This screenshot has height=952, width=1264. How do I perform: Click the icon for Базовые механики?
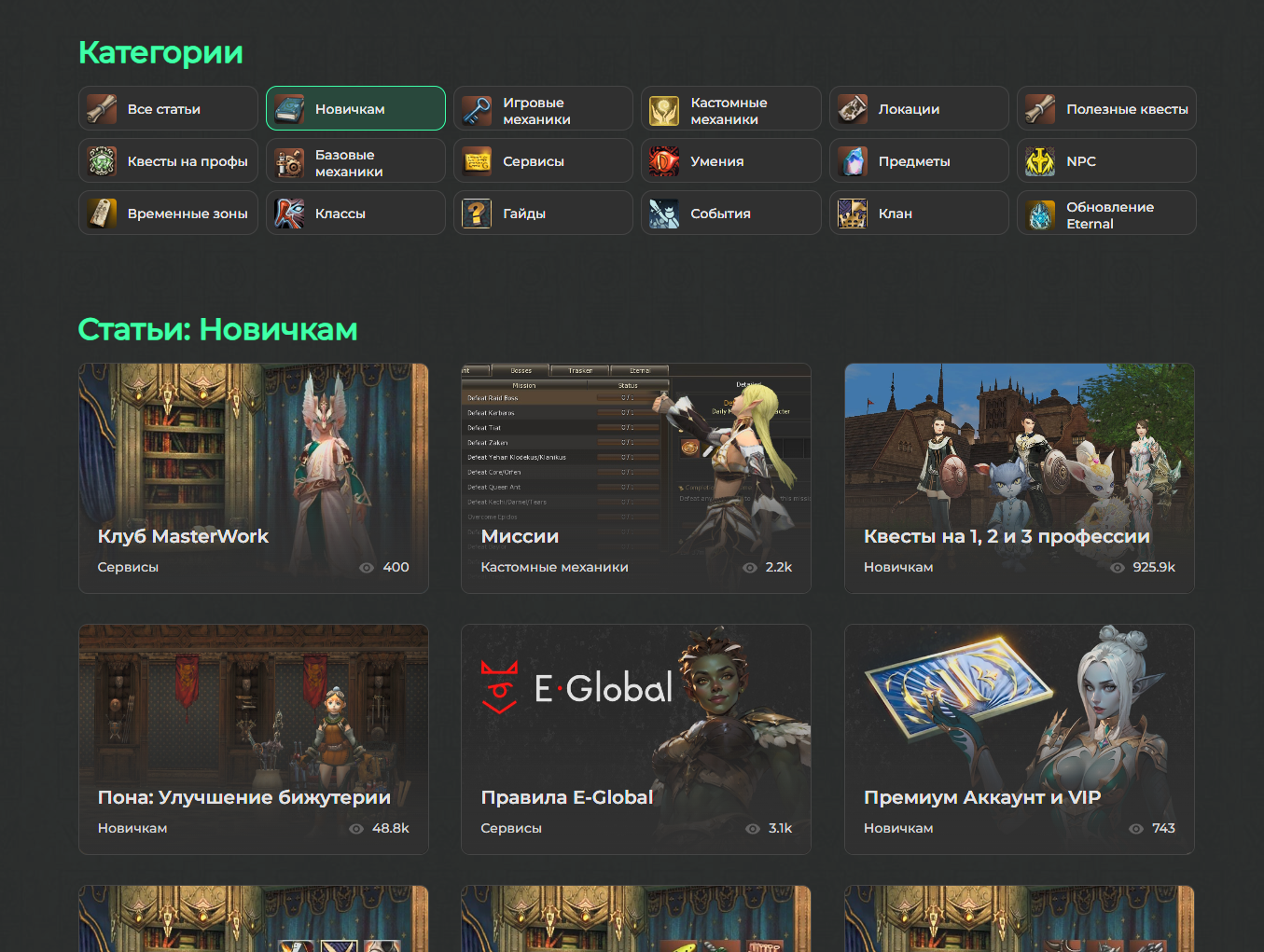289,162
